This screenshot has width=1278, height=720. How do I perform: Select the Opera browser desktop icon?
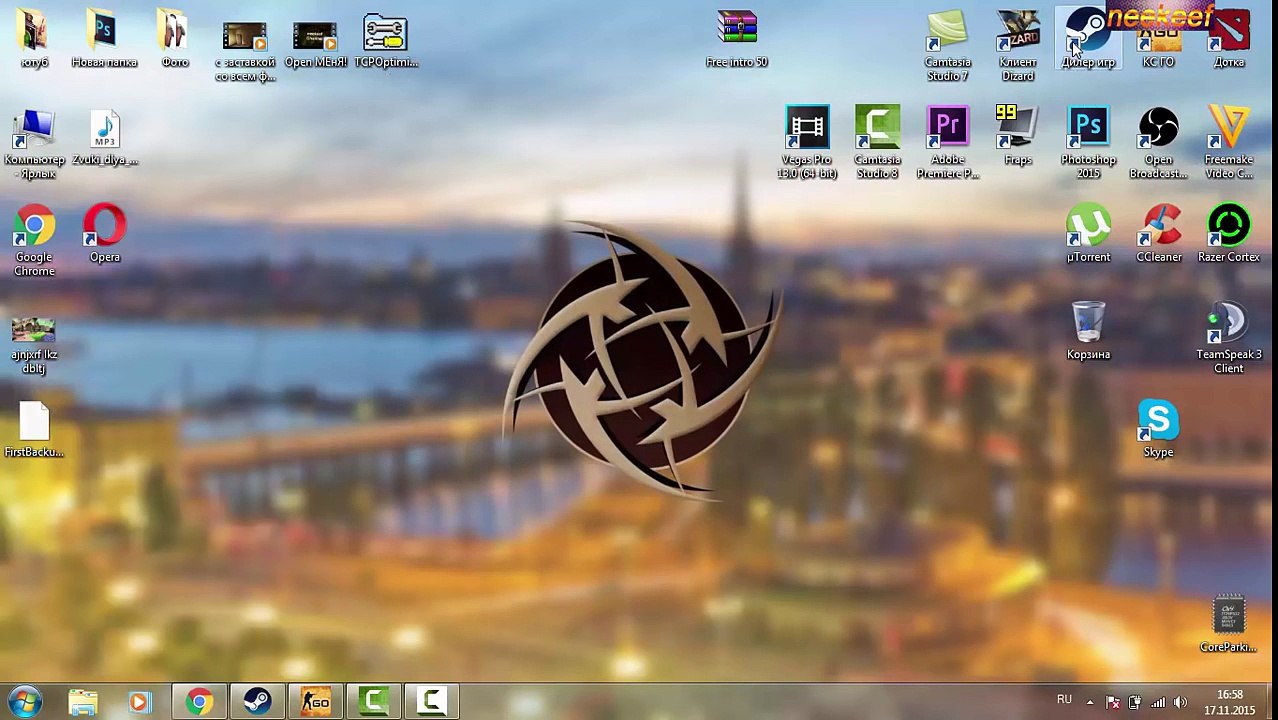(104, 234)
